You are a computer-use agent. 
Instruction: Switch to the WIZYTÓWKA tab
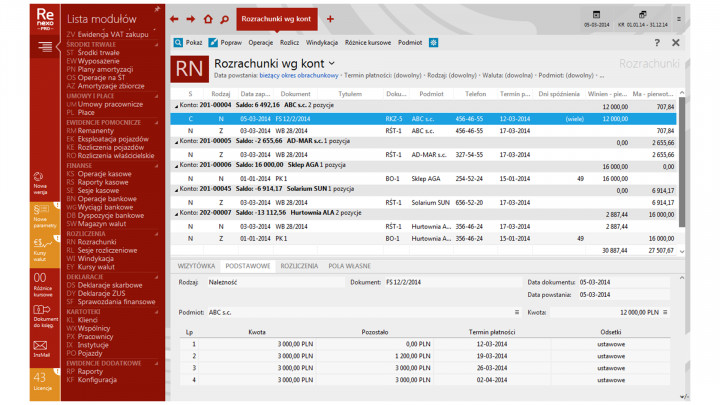[197, 266]
